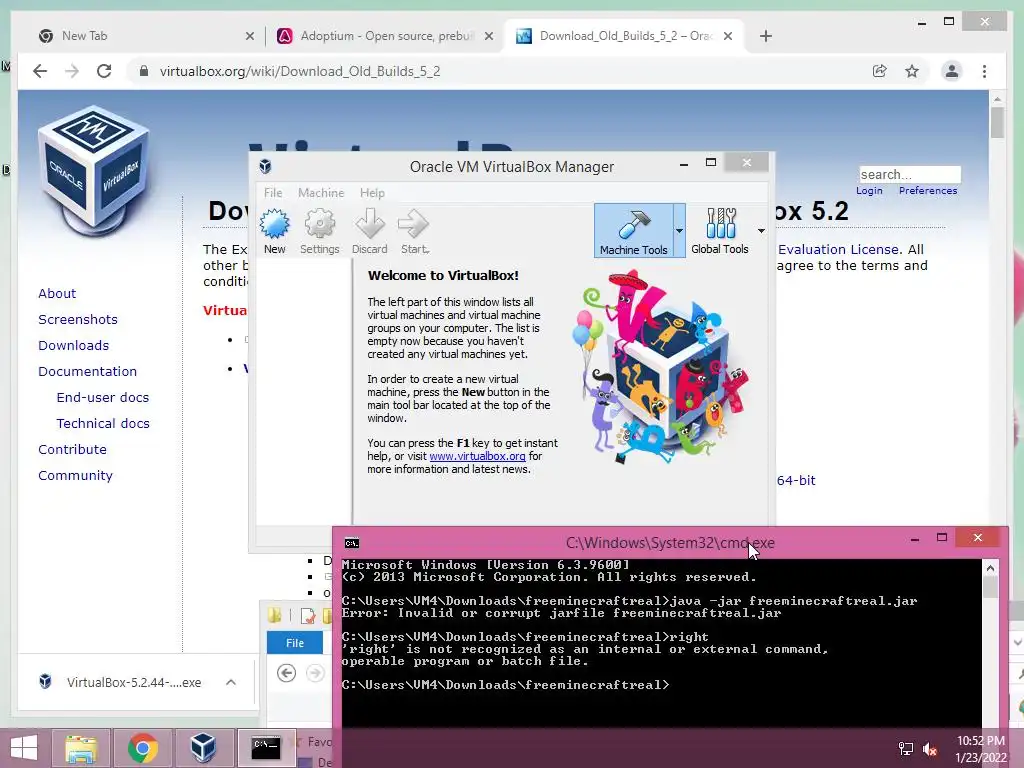Image resolution: width=1024 pixels, height=768 pixels.
Task: Go back in Chrome
Action: click(40, 71)
